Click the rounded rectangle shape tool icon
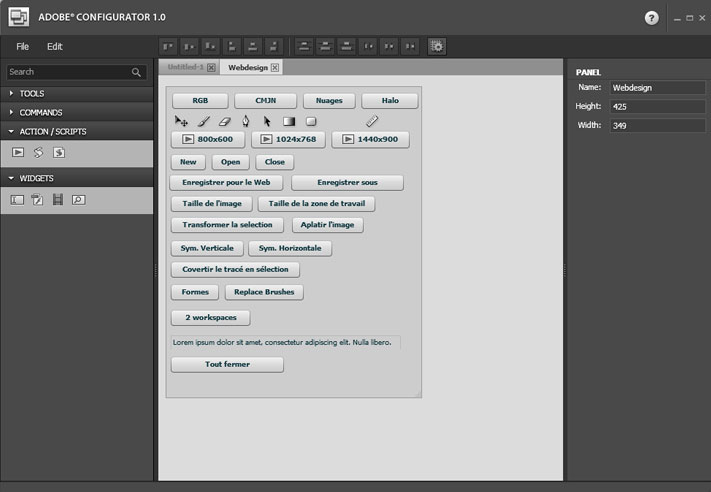The width and height of the screenshot is (711, 492). coord(311,121)
